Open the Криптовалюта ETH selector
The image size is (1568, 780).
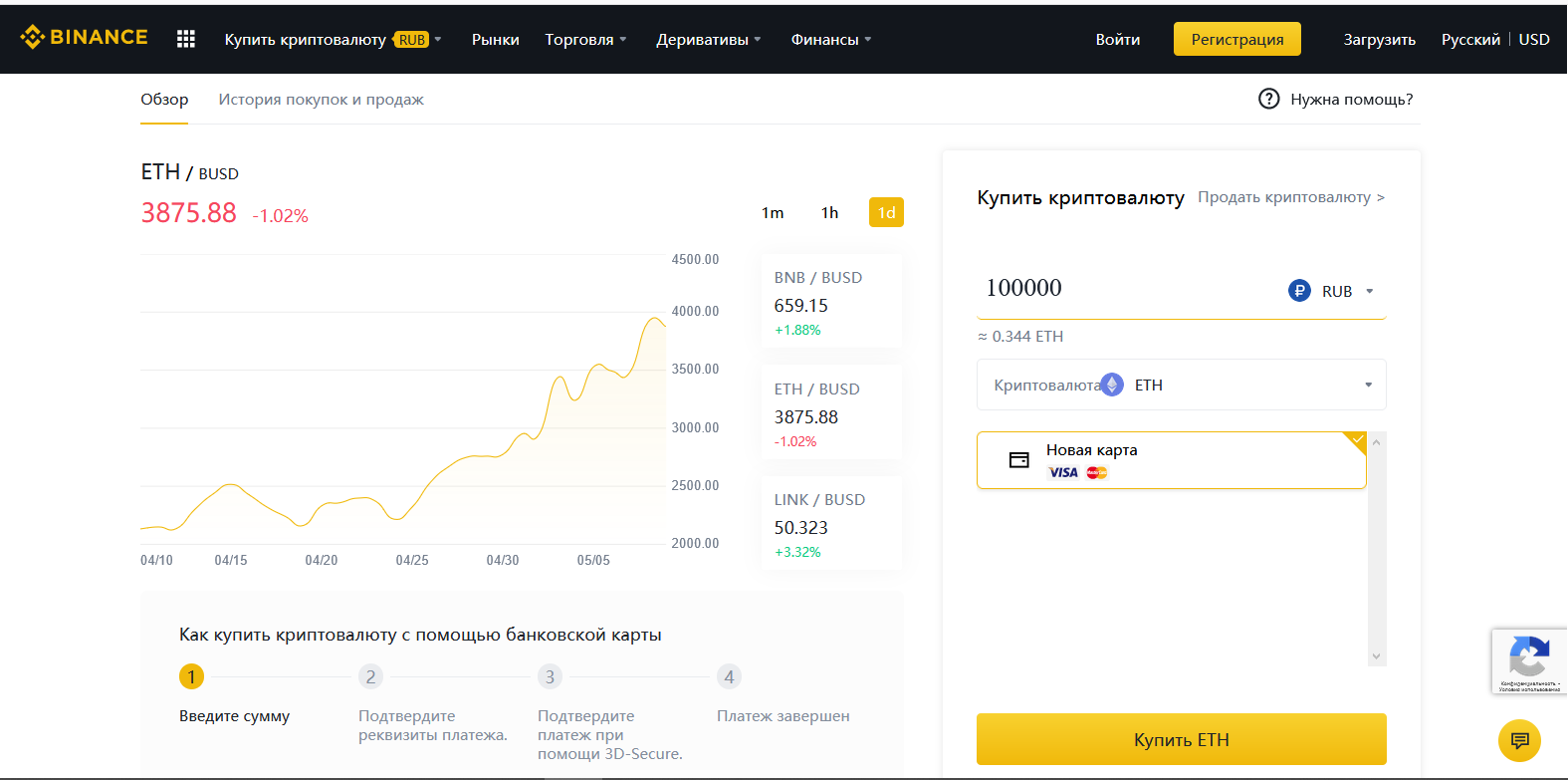tap(1182, 385)
